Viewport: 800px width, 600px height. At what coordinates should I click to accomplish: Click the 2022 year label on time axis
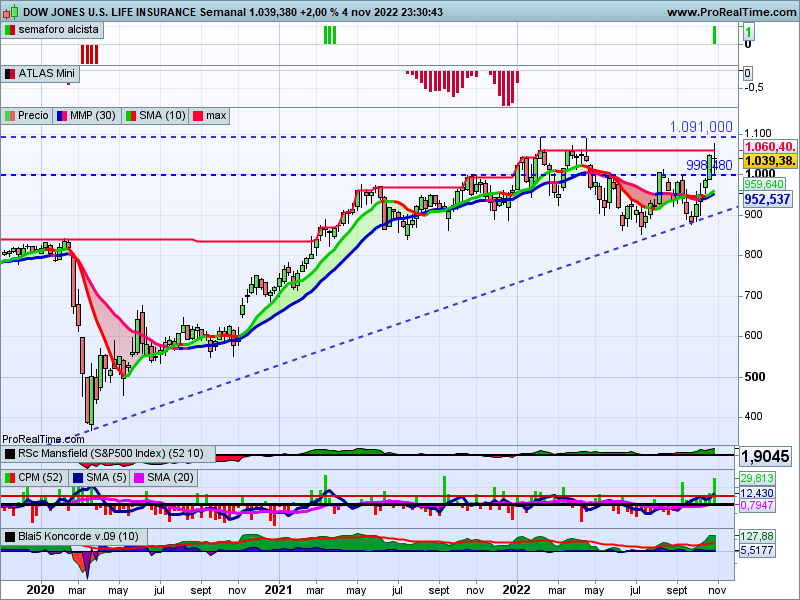coord(516,590)
